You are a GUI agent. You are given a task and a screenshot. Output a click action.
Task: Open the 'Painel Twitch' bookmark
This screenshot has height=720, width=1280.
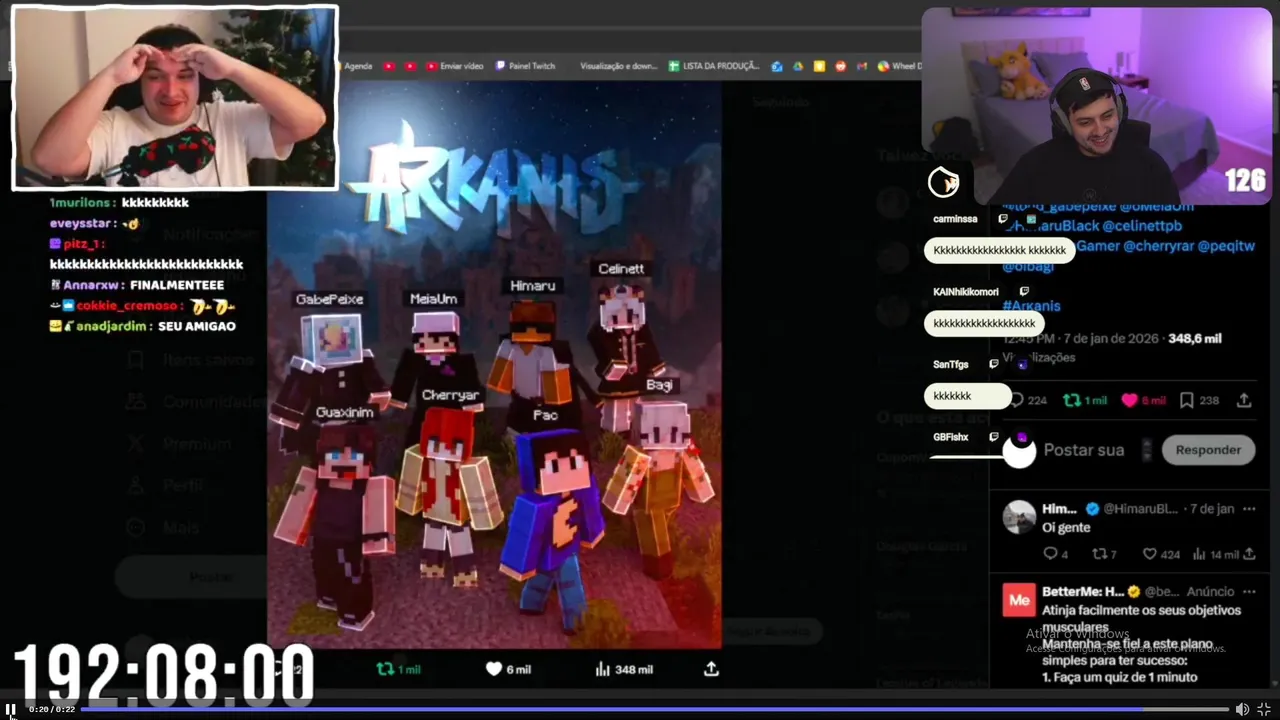click(525, 66)
